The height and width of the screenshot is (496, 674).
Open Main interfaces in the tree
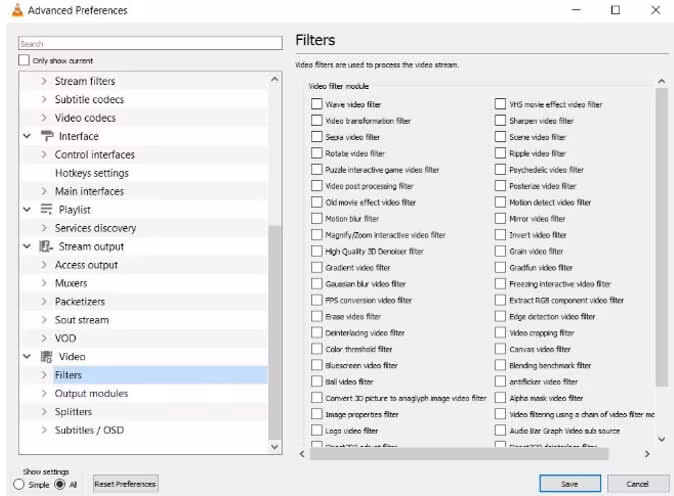[x=89, y=191]
